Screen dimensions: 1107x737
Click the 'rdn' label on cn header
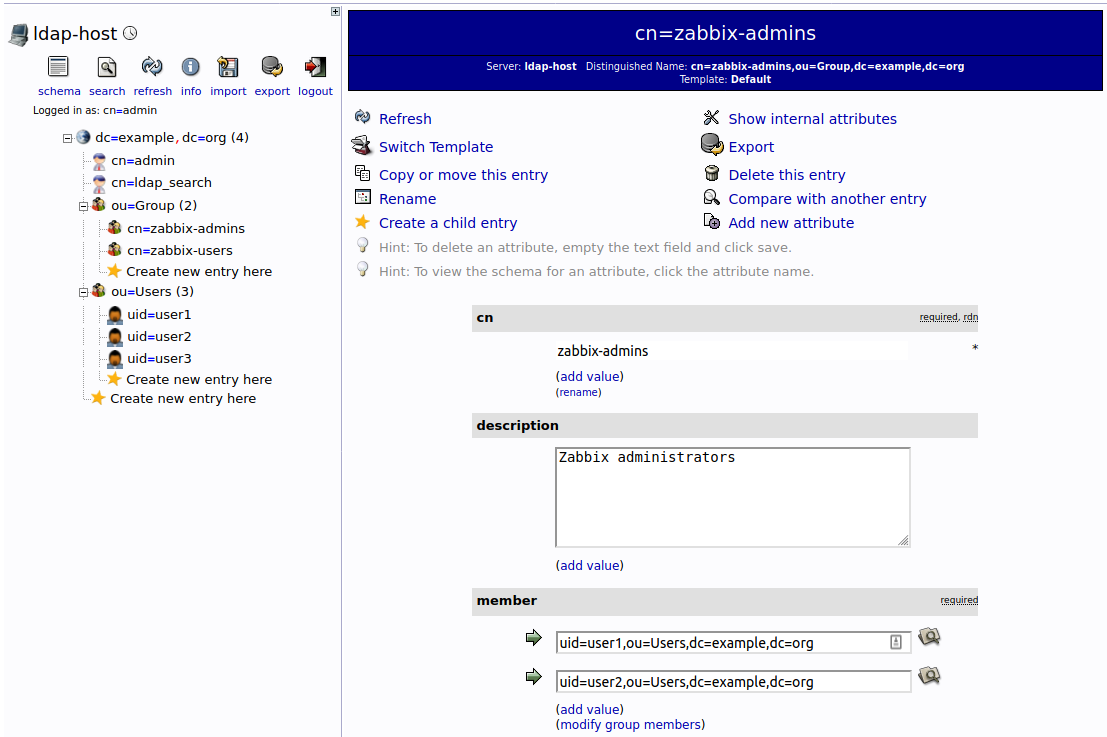(970, 316)
